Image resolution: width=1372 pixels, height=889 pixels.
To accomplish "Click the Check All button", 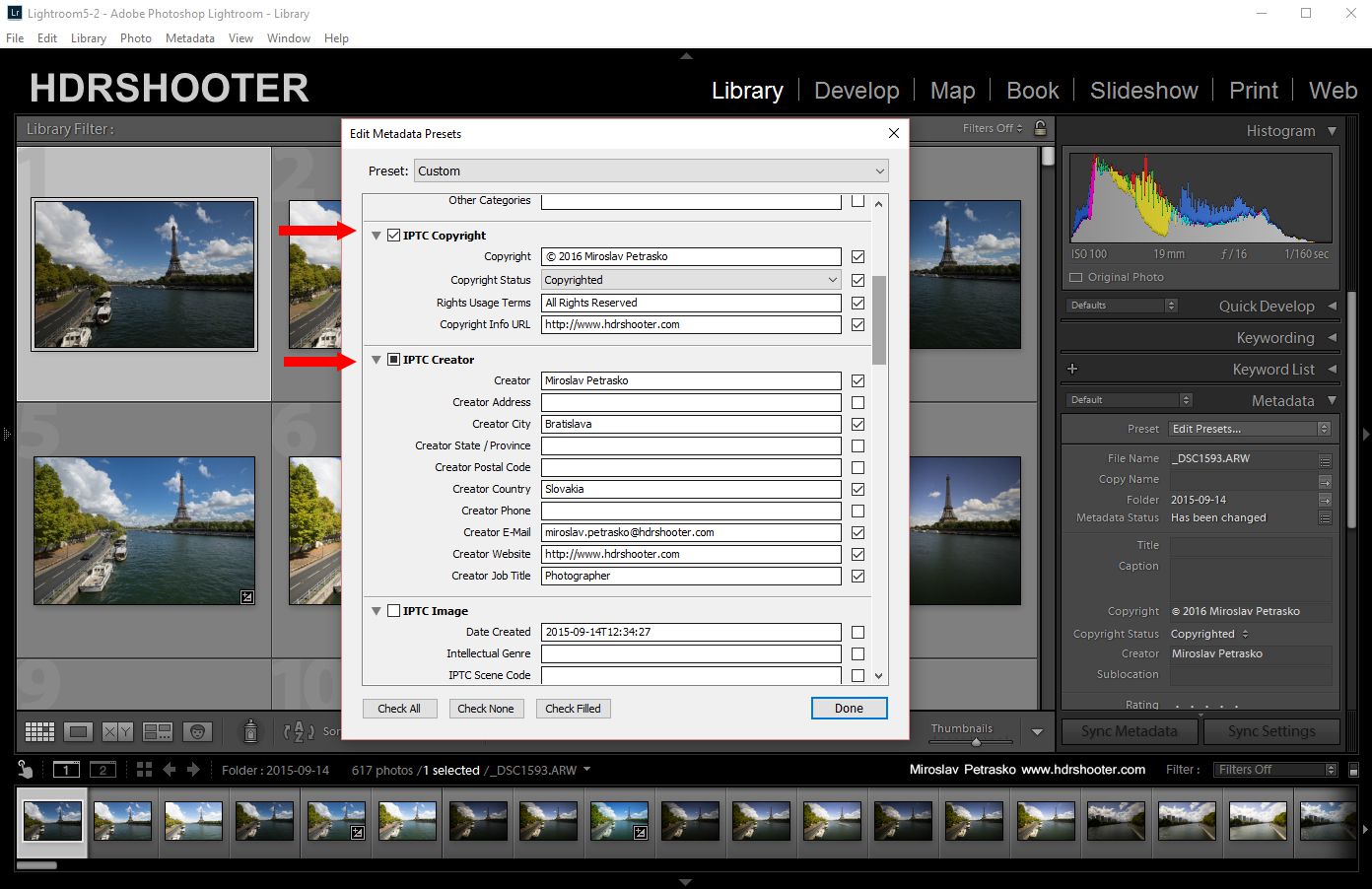I will tap(399, 709).
